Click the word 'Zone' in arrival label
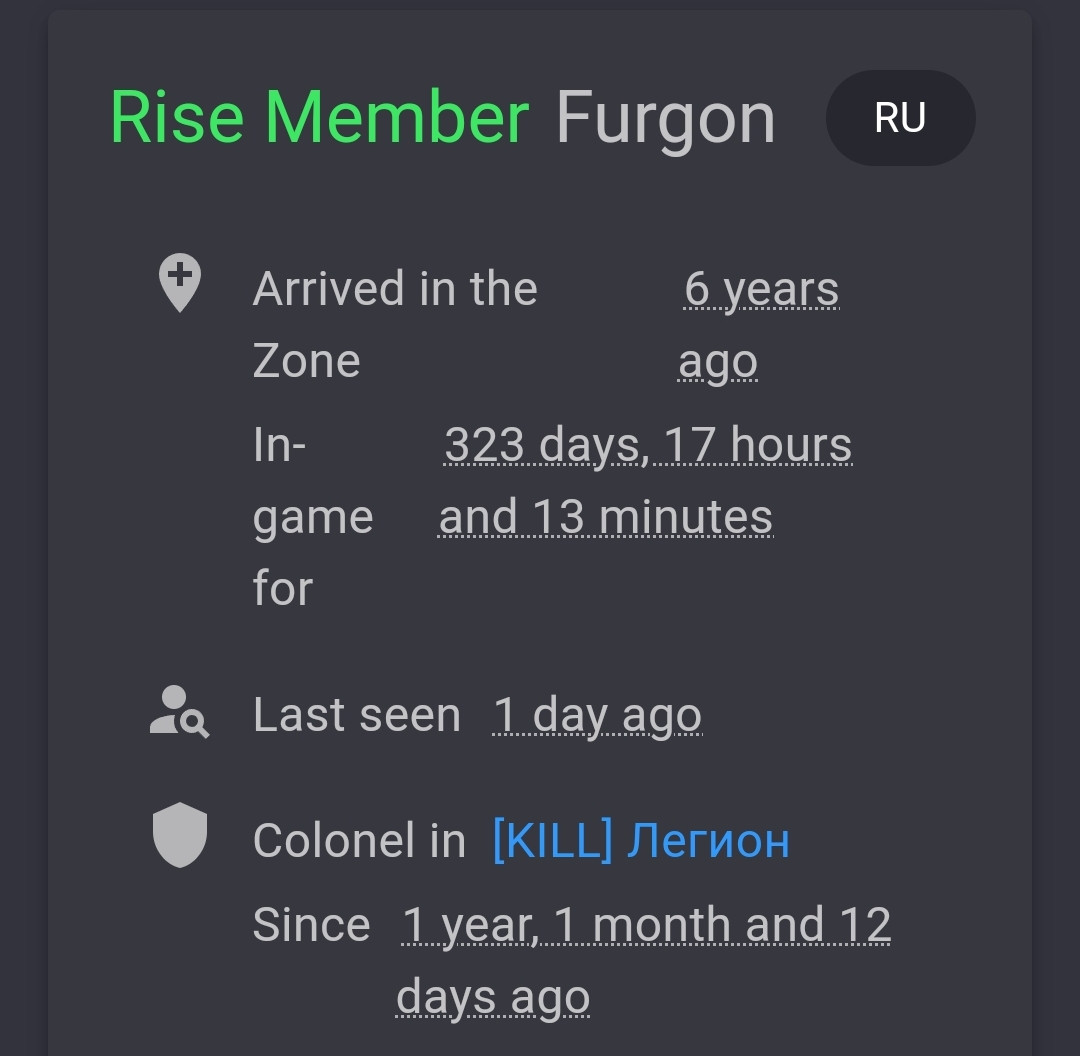 (307, 361)
